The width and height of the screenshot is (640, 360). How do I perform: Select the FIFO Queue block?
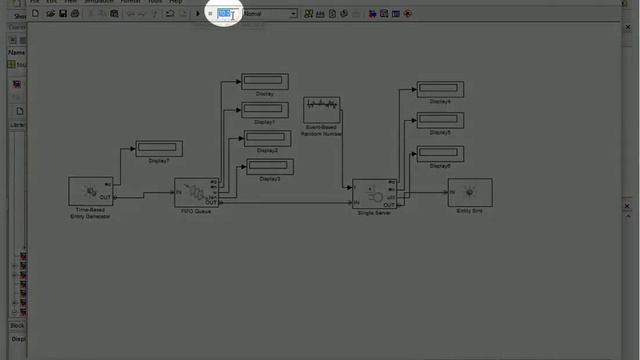pyautogui.click(x=196, y=192)
